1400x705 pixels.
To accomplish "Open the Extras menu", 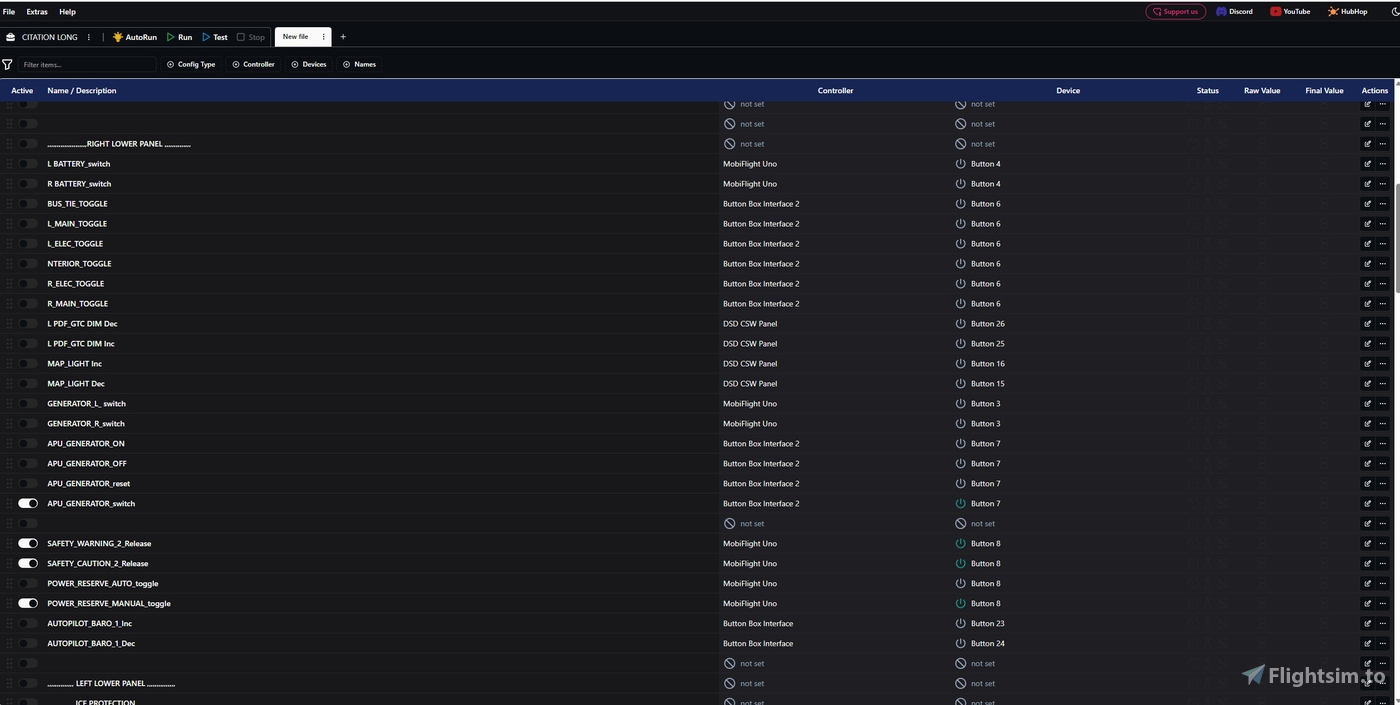I will tap(37, 12).
